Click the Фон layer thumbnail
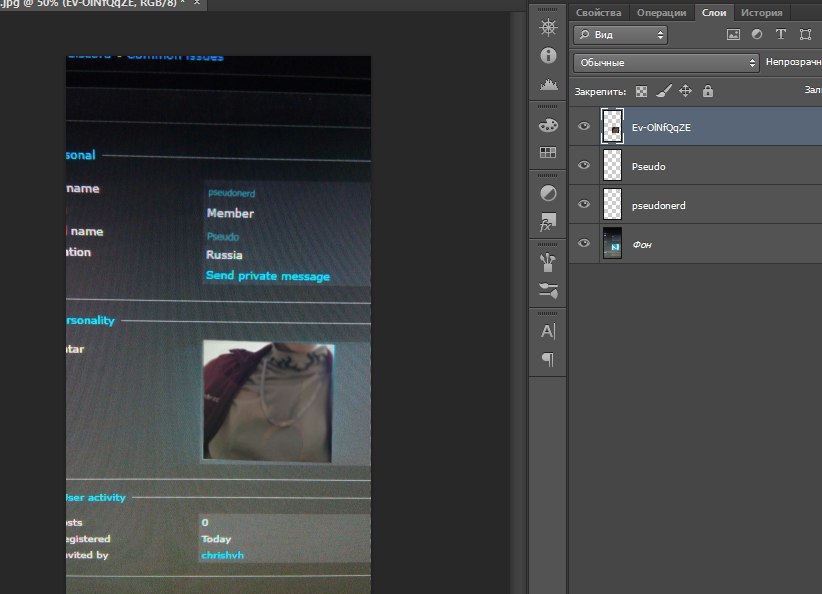The height and width of the screenshot is (594, 822). [612, 244]
